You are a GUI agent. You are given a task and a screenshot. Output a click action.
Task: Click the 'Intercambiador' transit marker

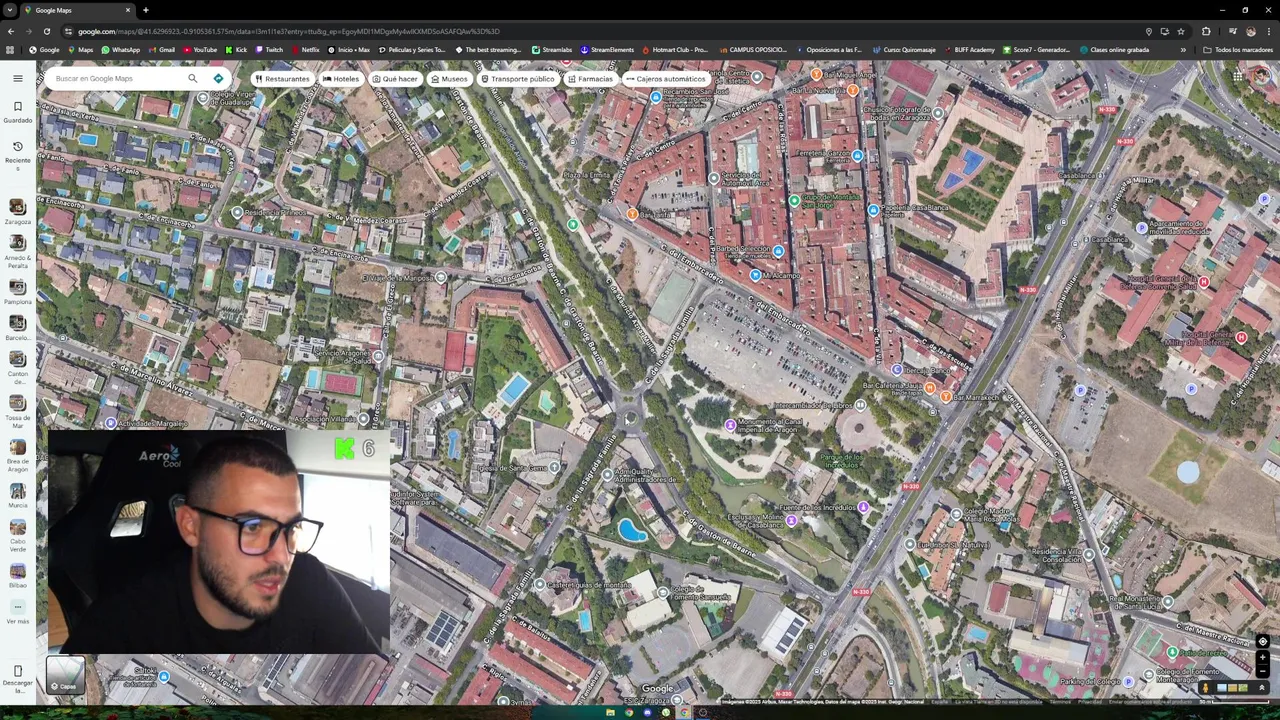click(x=860, y=405)
